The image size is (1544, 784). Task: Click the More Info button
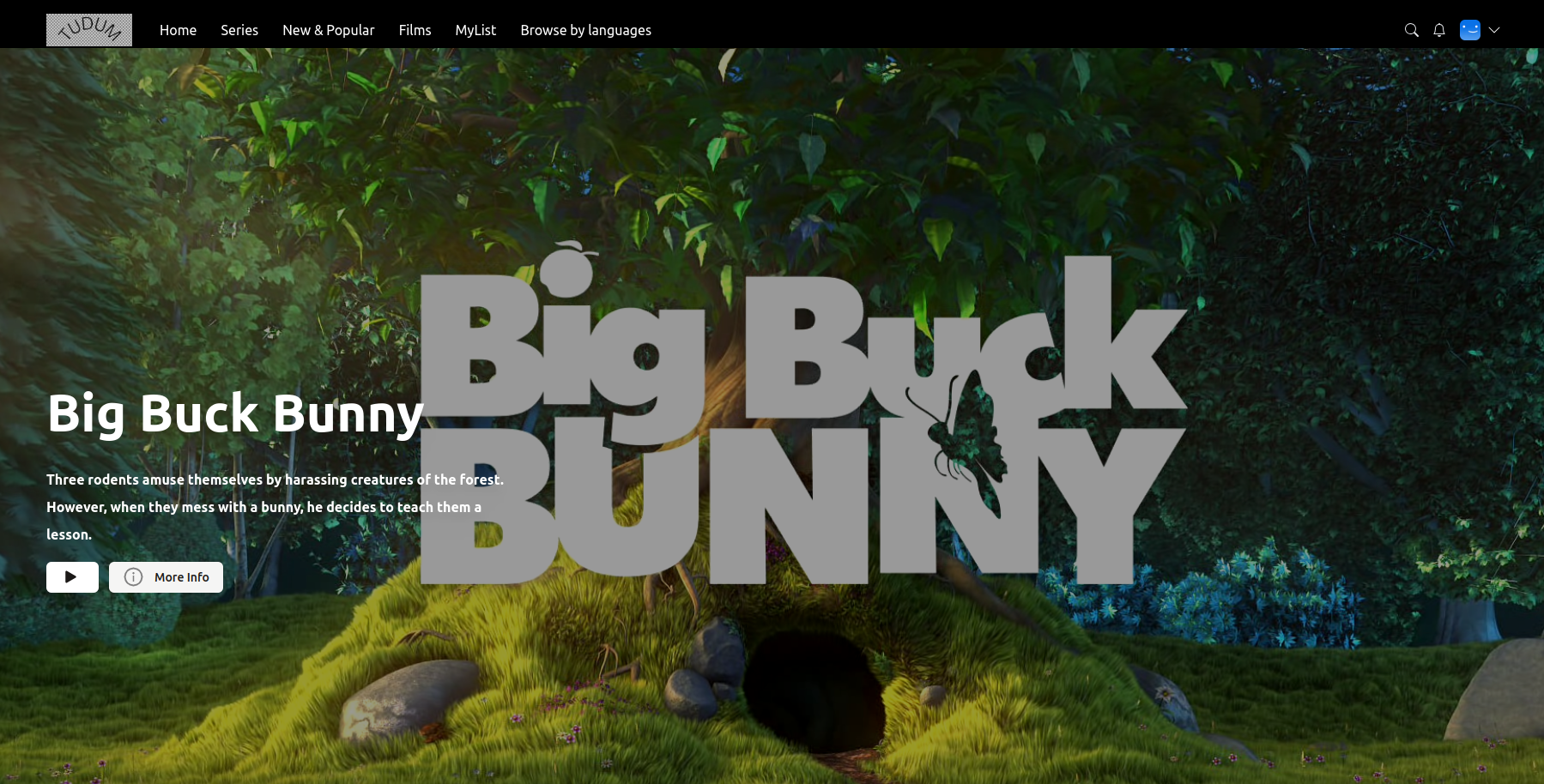pos(166,577)
